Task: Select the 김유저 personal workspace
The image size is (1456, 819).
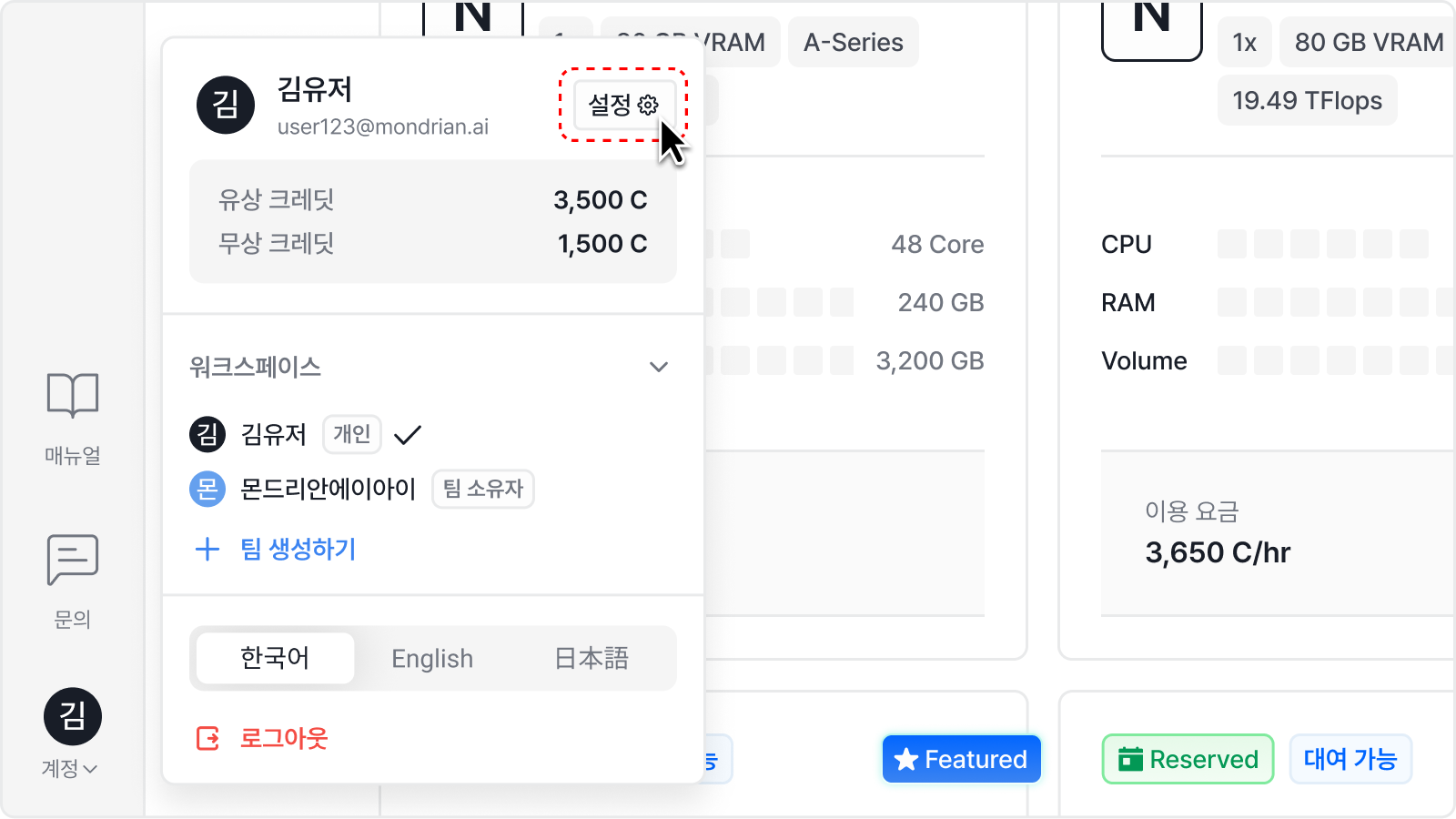Action: pos(274,435)
